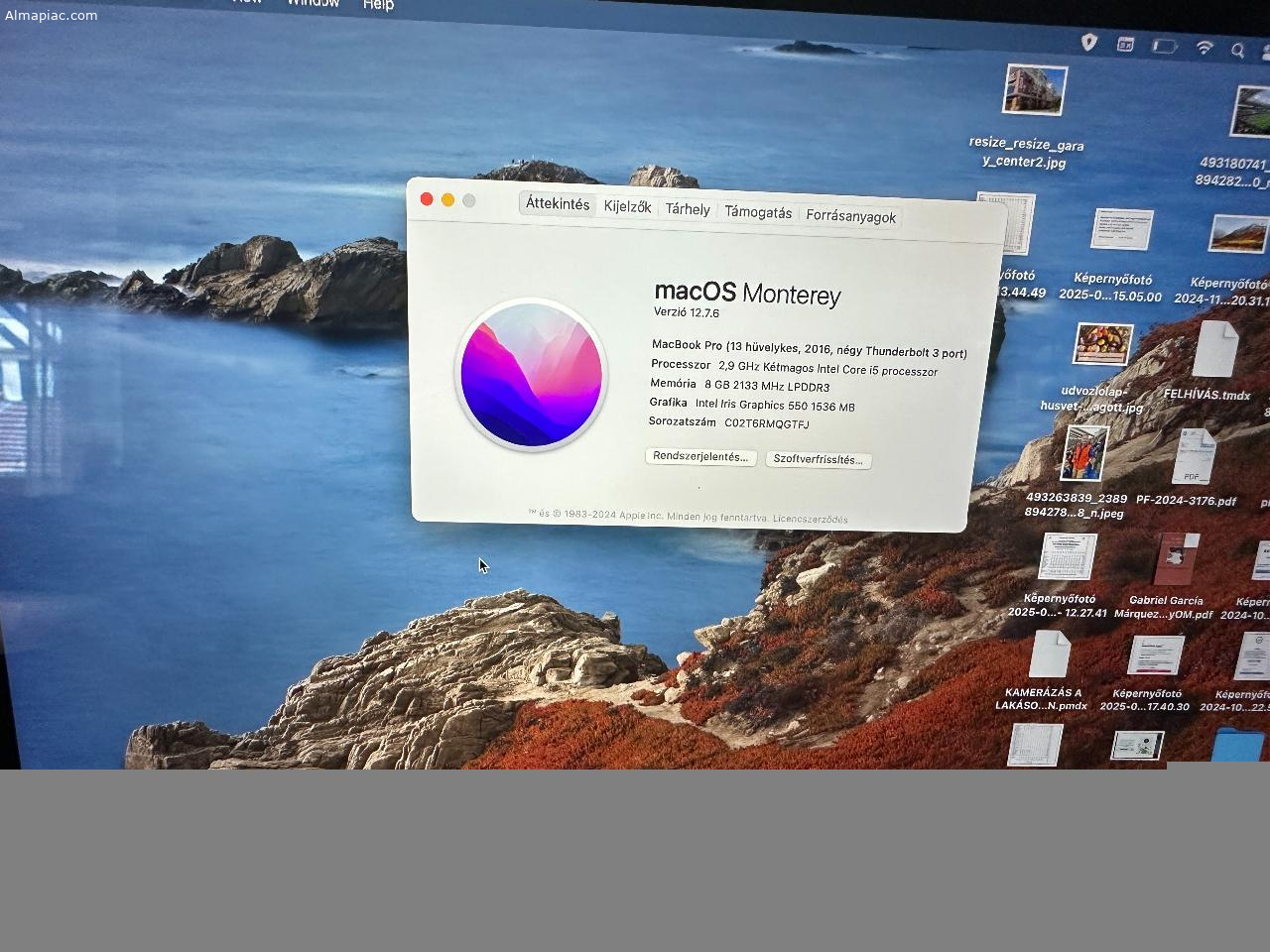The width and height of the screenshot is (1270, 952).
Task: Switch to the Kijelzők tab
Action: point(628,206)
